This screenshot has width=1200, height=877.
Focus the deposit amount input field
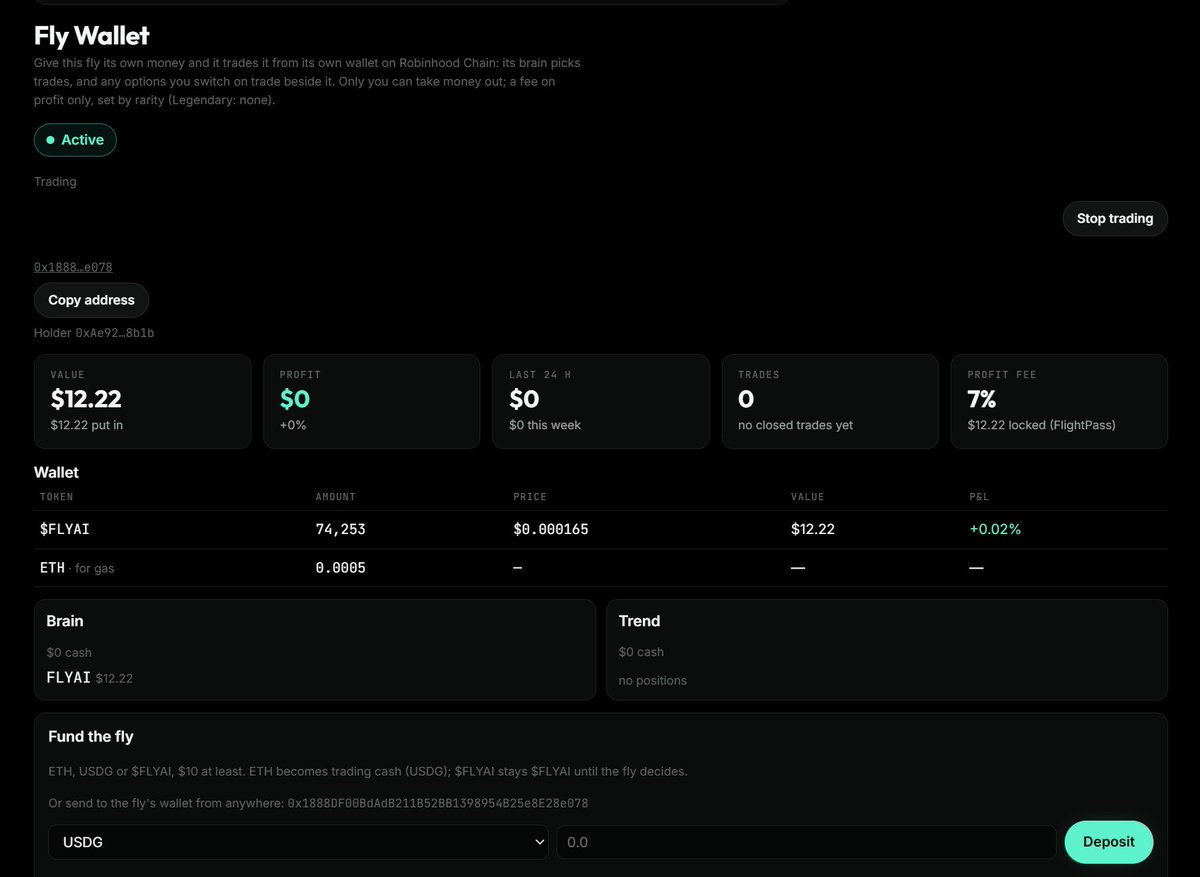(806, 842)
